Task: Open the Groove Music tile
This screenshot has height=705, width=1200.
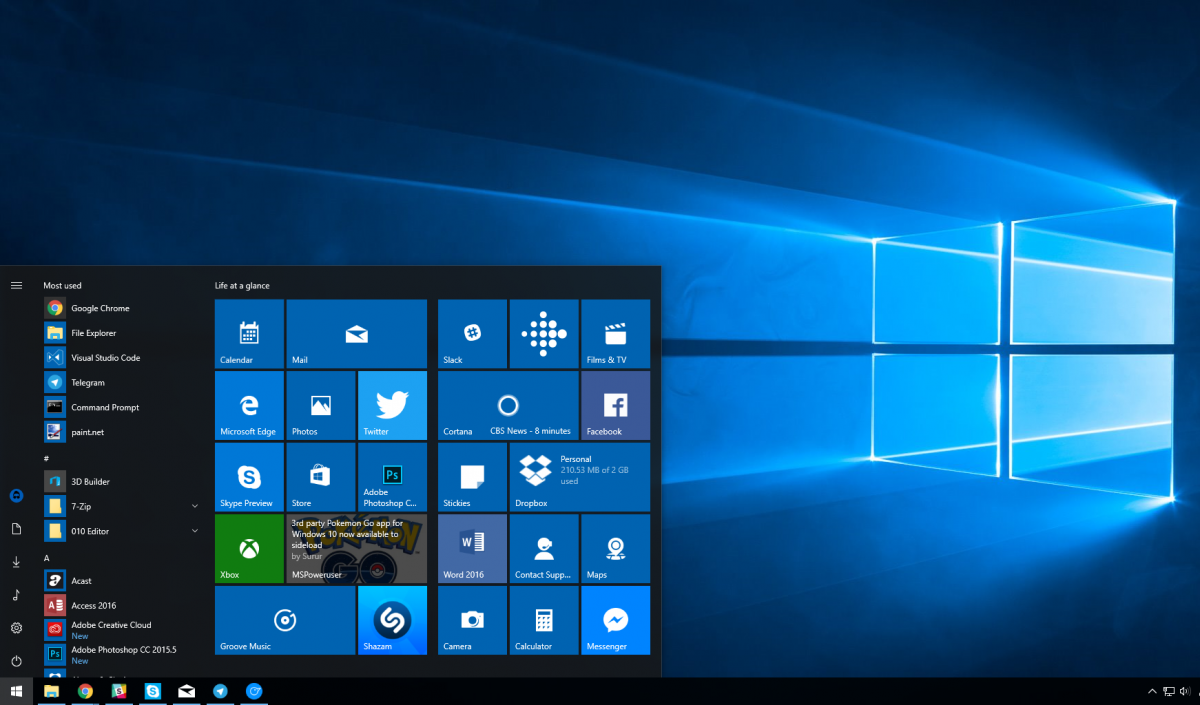Action: (285, 620)
